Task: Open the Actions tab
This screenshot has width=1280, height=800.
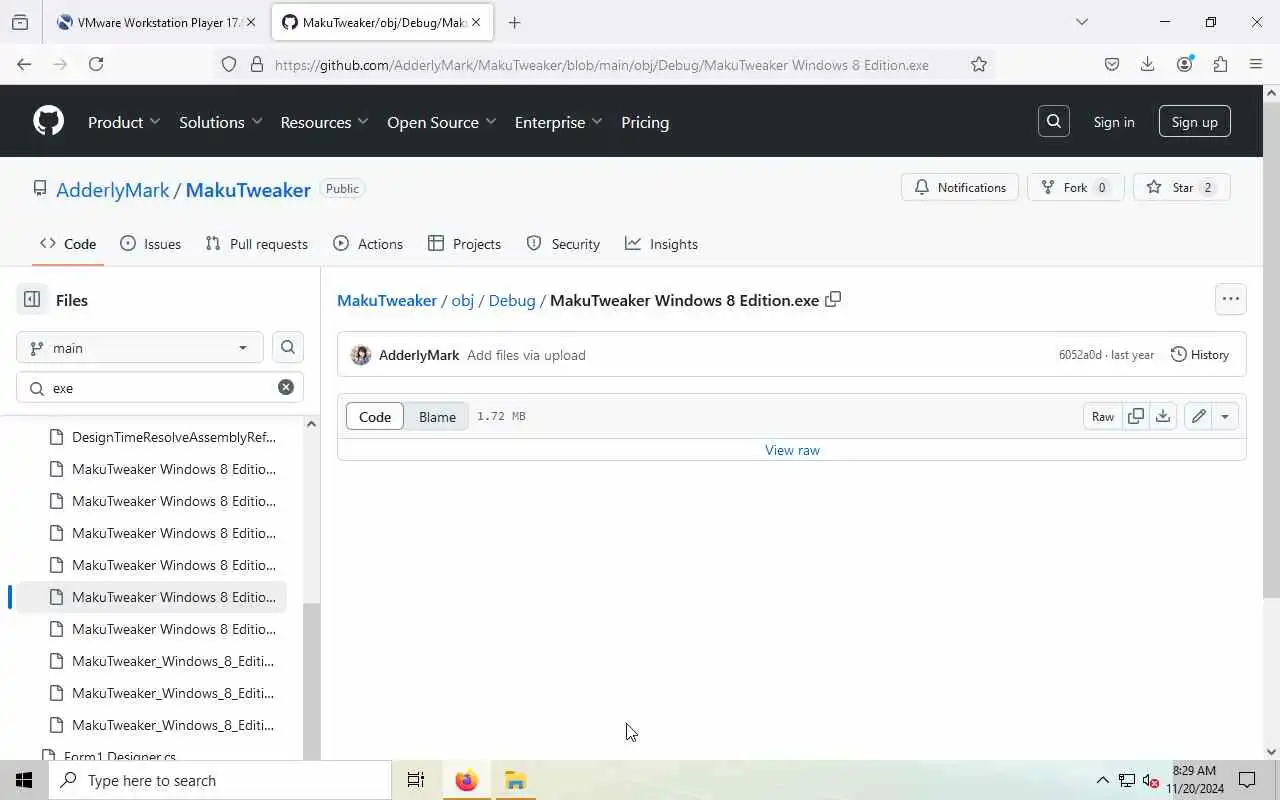Action: tap(368, 244)
